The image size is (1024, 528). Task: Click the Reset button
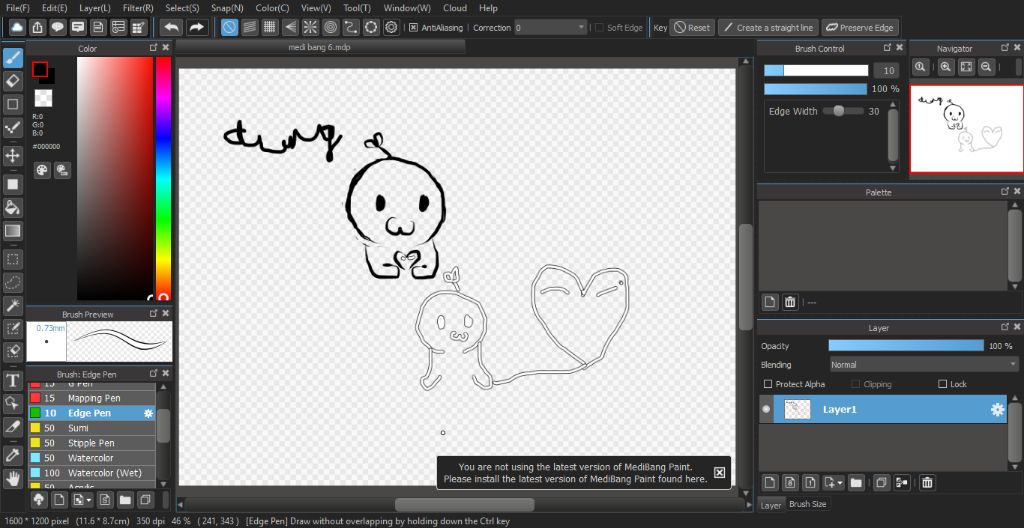click(692, 27)
